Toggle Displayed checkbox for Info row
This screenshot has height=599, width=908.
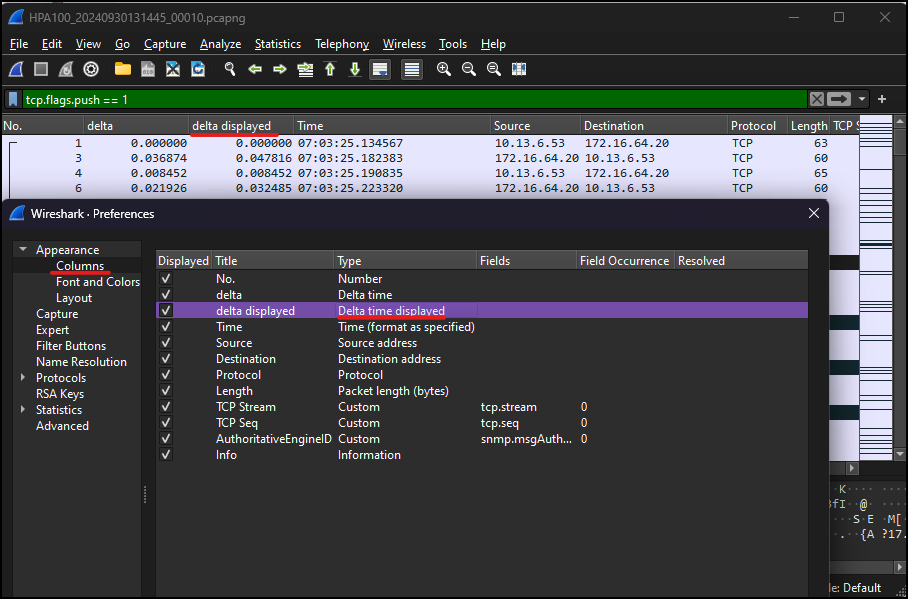166,455
